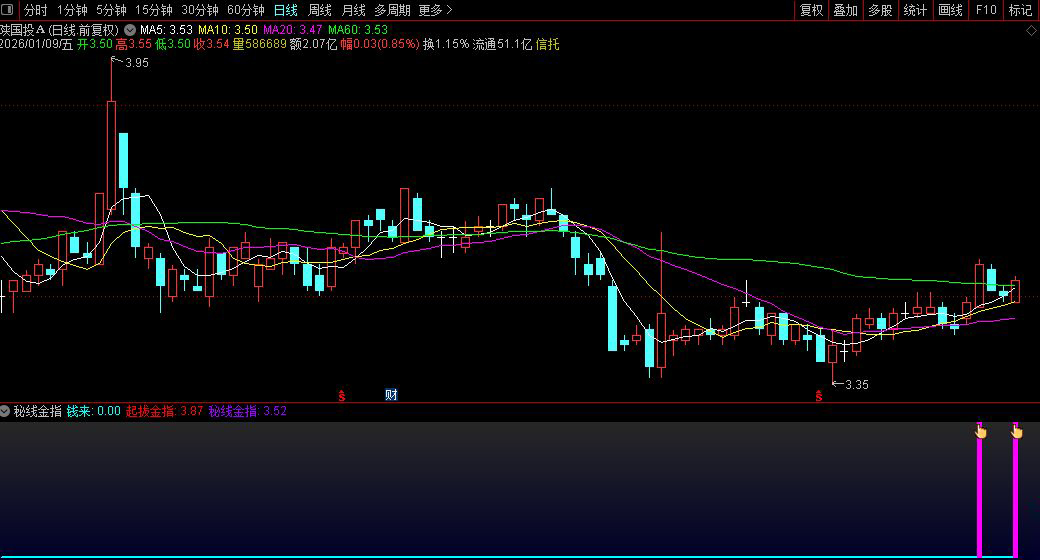Screen dimensions: 1040x560
Task: Select the 5分钟 period tab
Action: tap(111, 10)
